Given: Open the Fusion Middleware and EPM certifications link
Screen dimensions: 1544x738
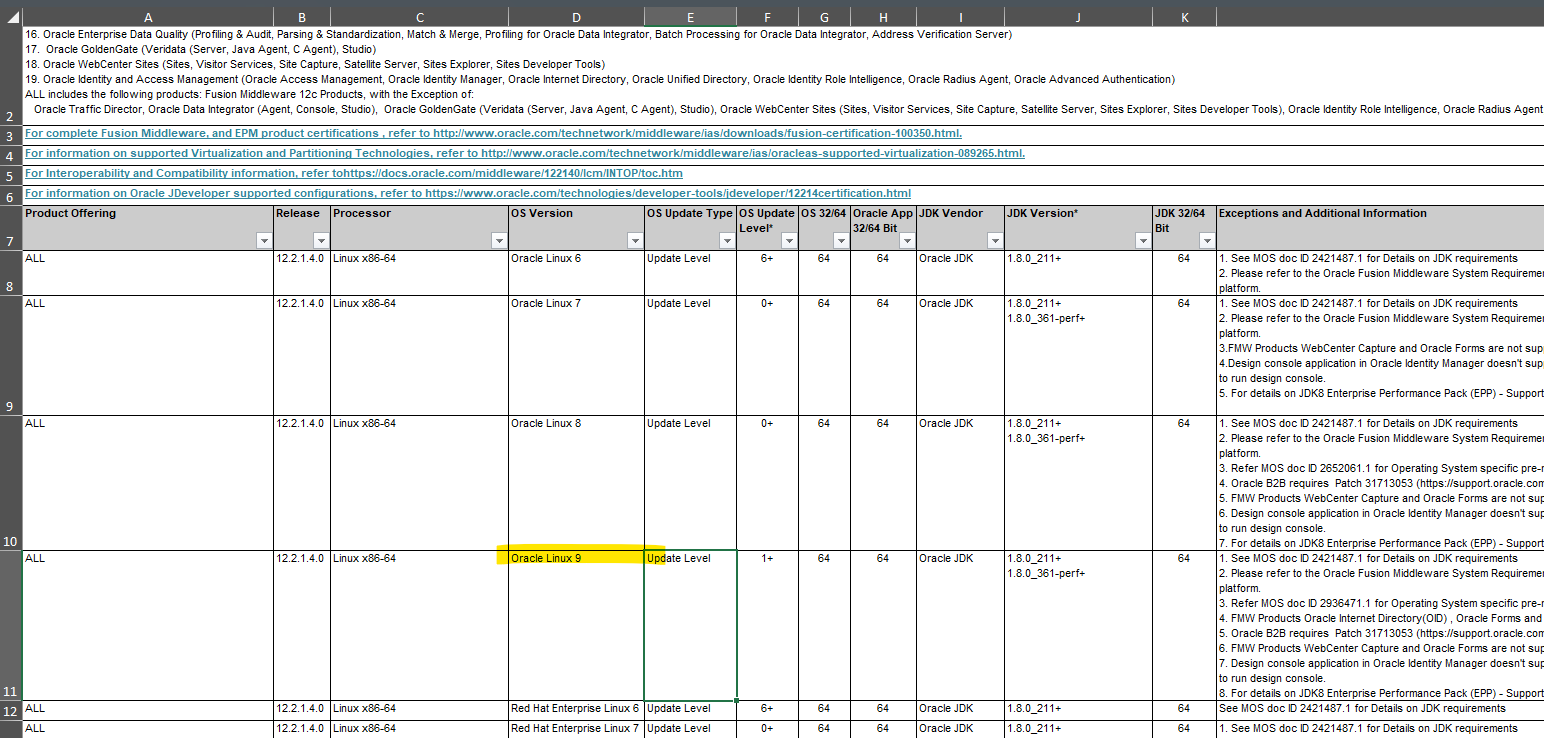Looking at the screenshot, I should click(494, 133).
